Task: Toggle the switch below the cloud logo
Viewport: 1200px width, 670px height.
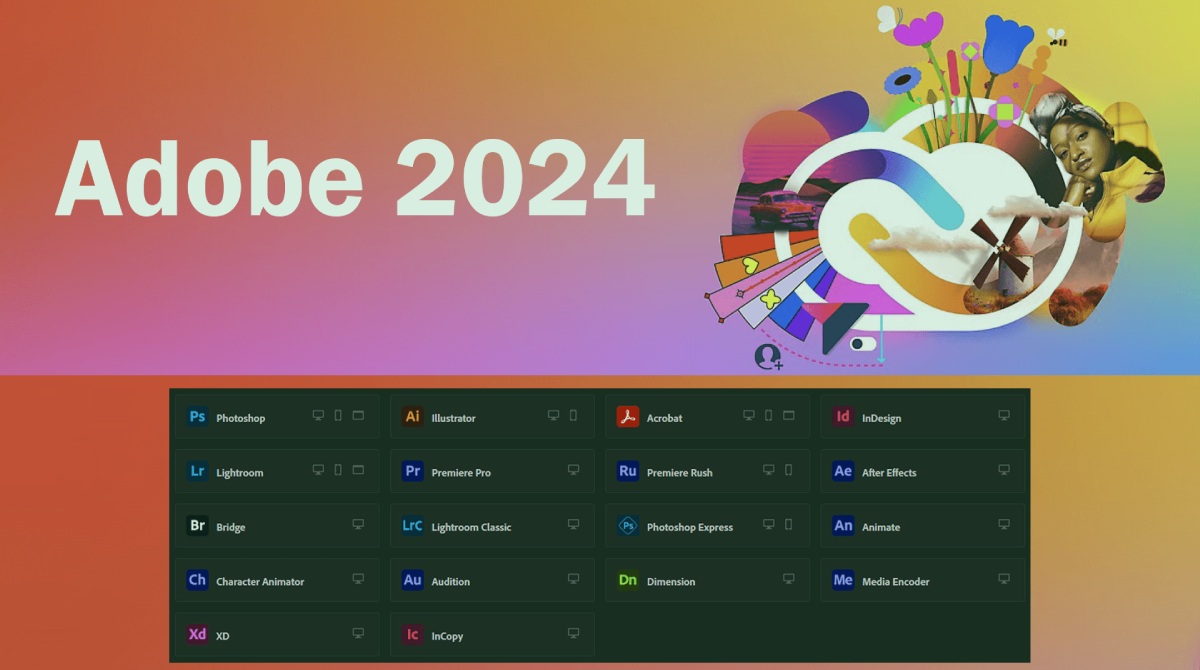Action: pyautogui.click(x=862, y=344)
